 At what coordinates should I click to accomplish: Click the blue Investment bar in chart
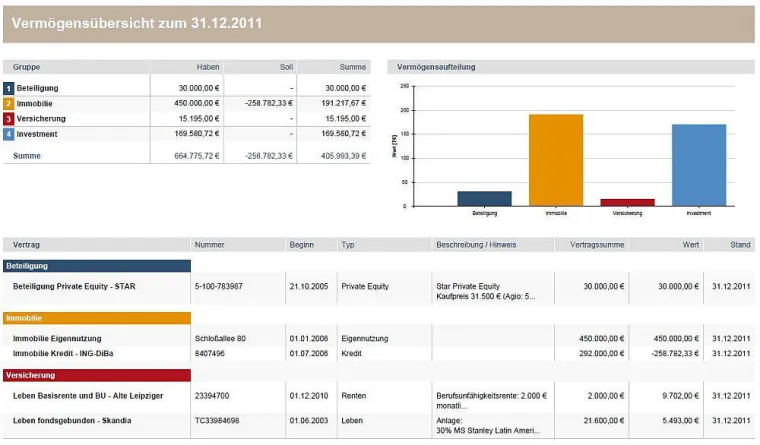tap(698, 165)
